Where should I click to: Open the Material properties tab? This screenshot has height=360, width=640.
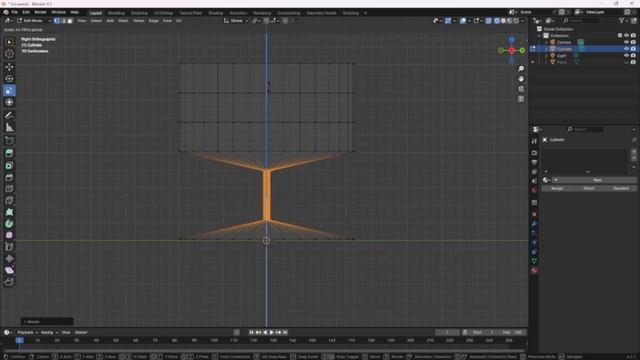click(534, 271)
